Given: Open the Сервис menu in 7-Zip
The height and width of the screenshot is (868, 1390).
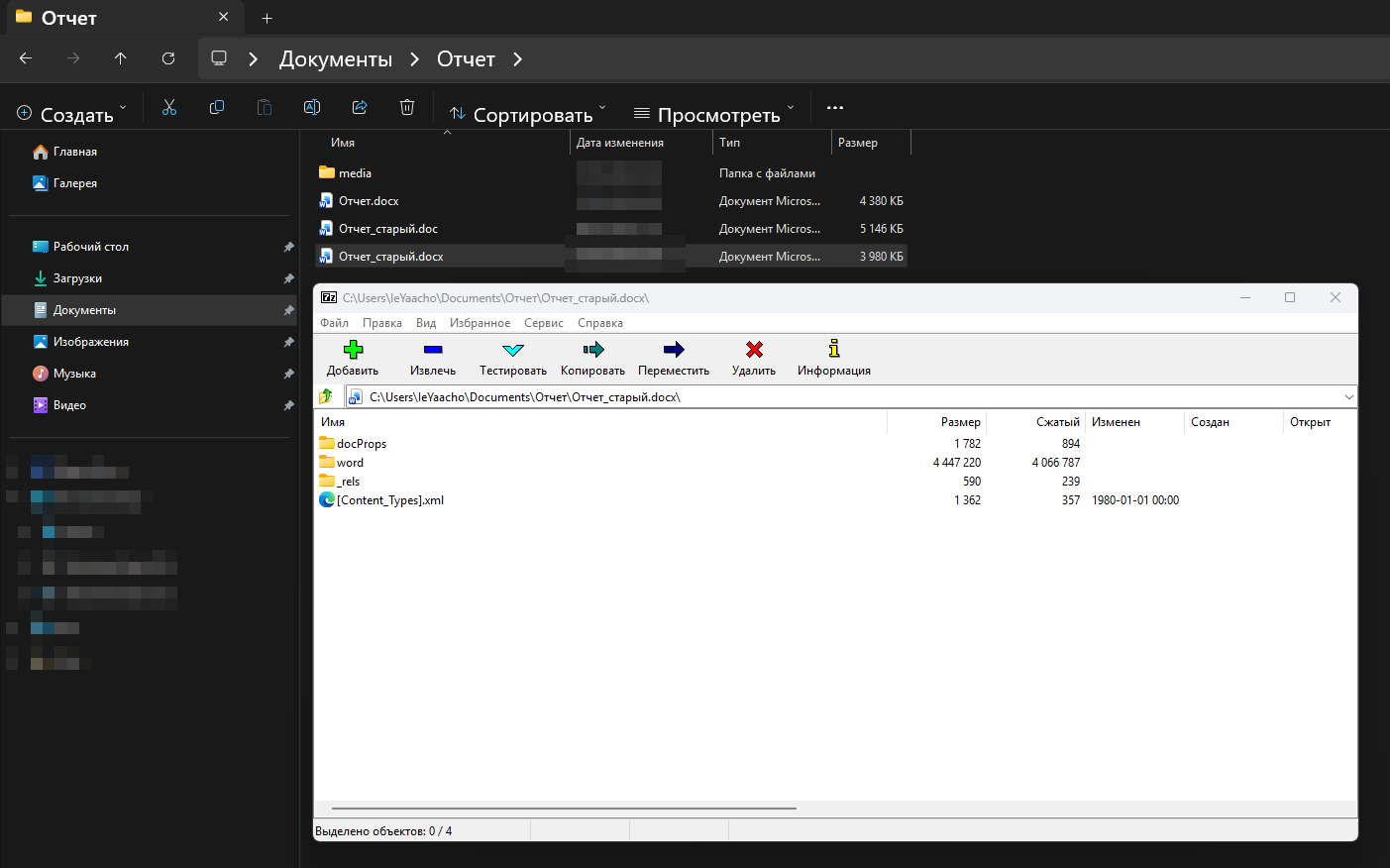Looking at the screenshot, I should coord(544,323).
